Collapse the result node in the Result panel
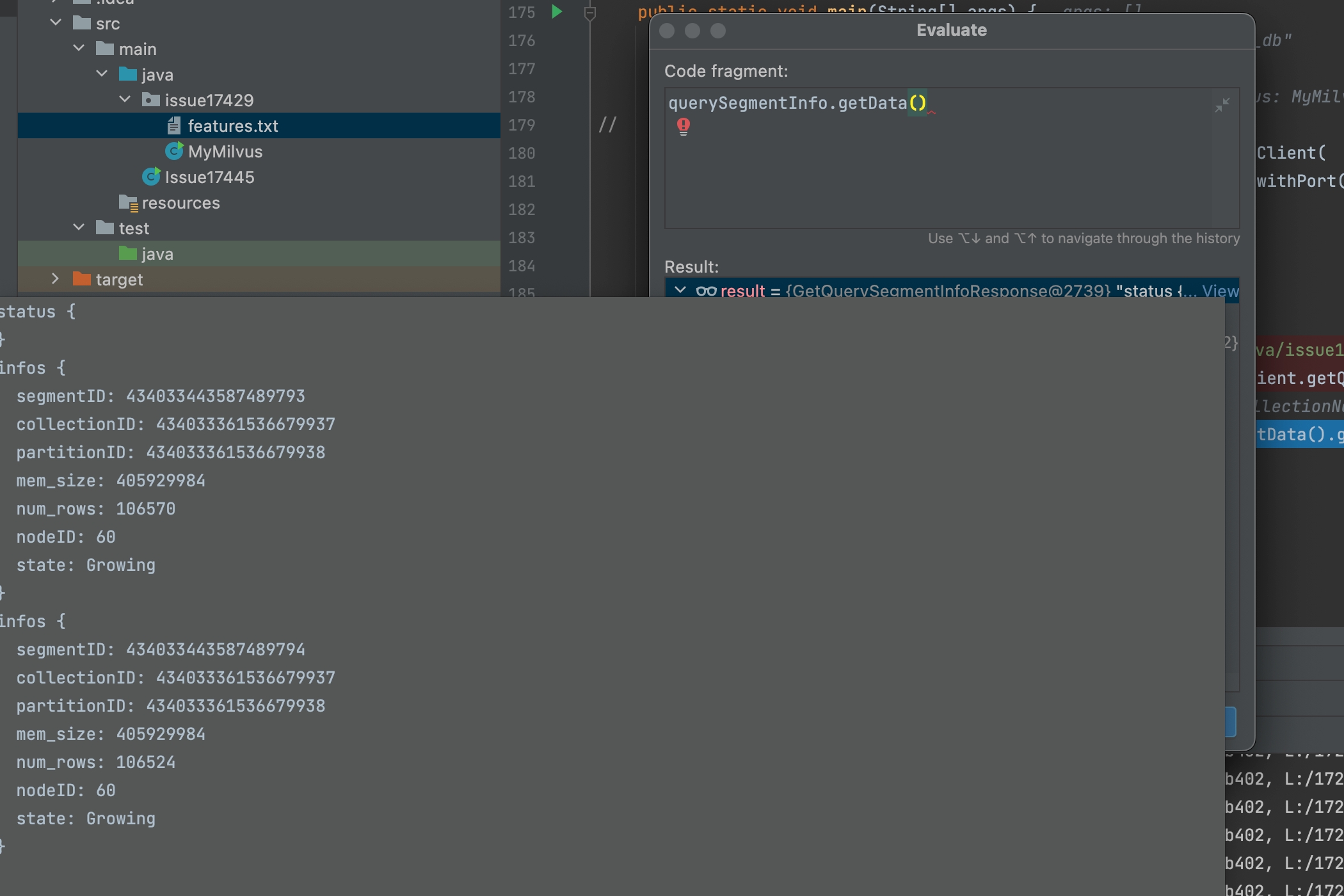This screenshot has width=1344, height=896. click(680, 290)
